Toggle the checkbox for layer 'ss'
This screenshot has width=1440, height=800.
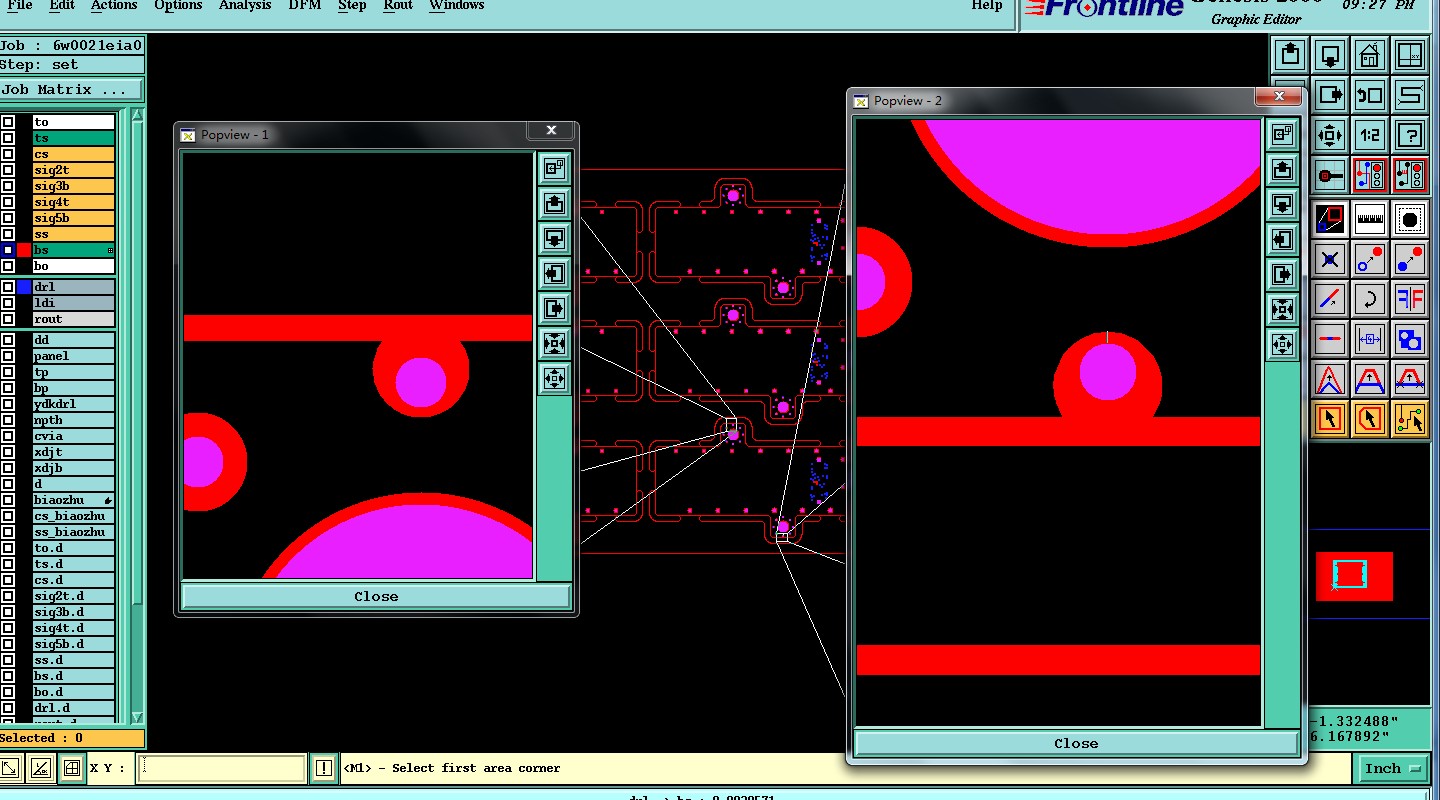click(8, 234)
